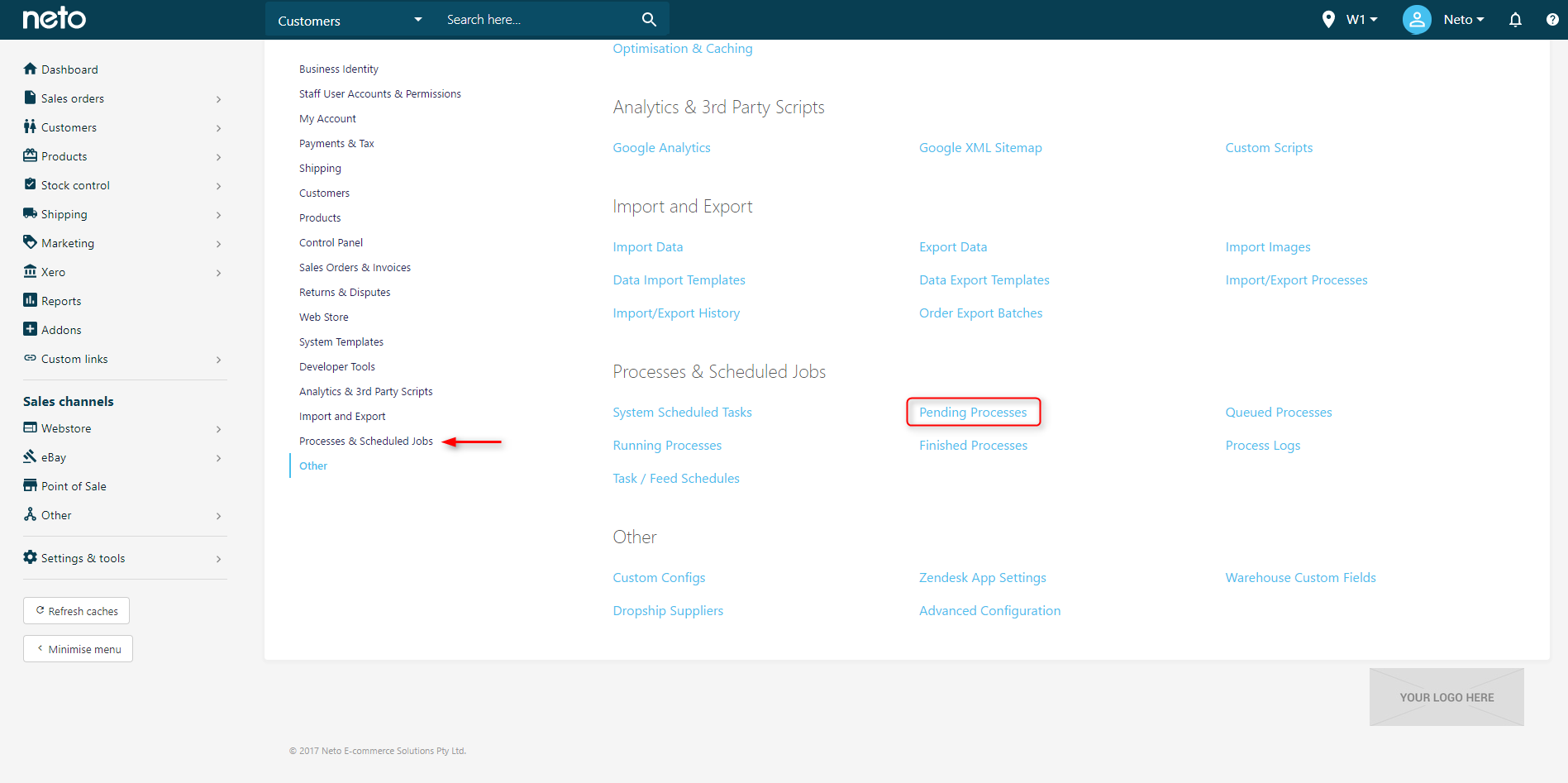Image resolution: width=1568 pixels, height=783 pixels.
Task: Click the Custom links chain icon
Action: 31,358
